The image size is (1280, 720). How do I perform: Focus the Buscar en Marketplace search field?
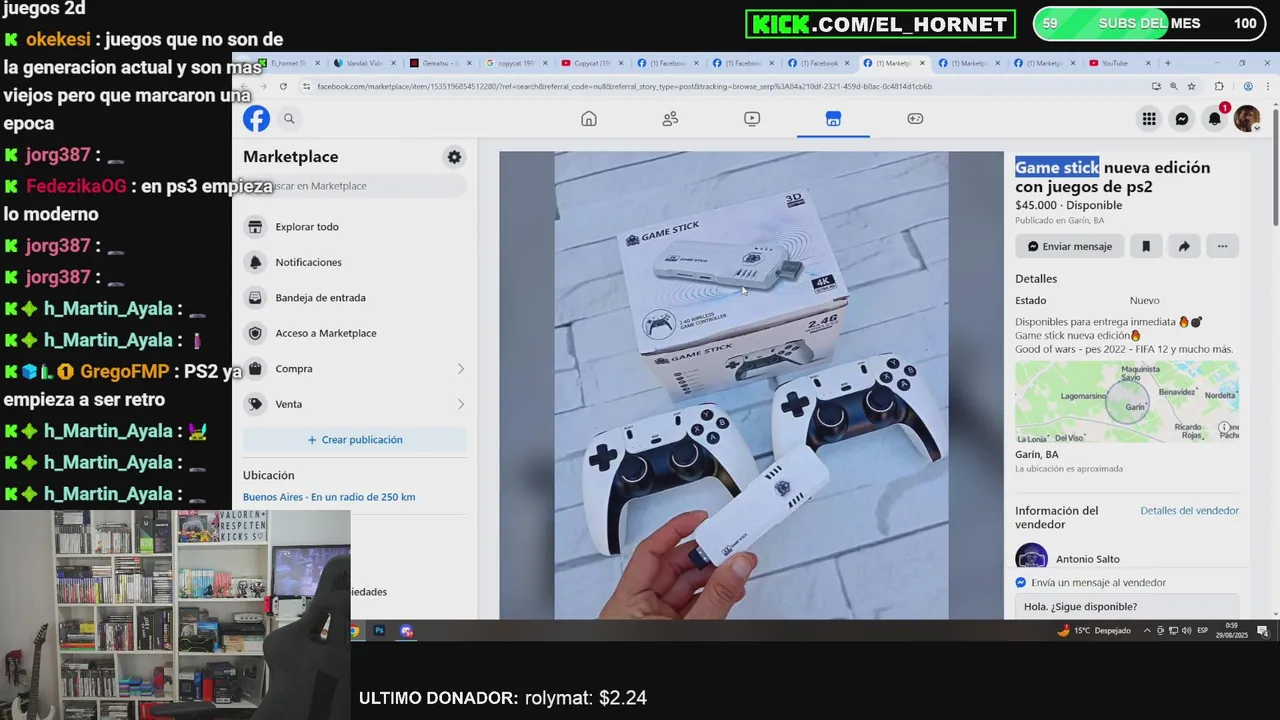[355, 186]
